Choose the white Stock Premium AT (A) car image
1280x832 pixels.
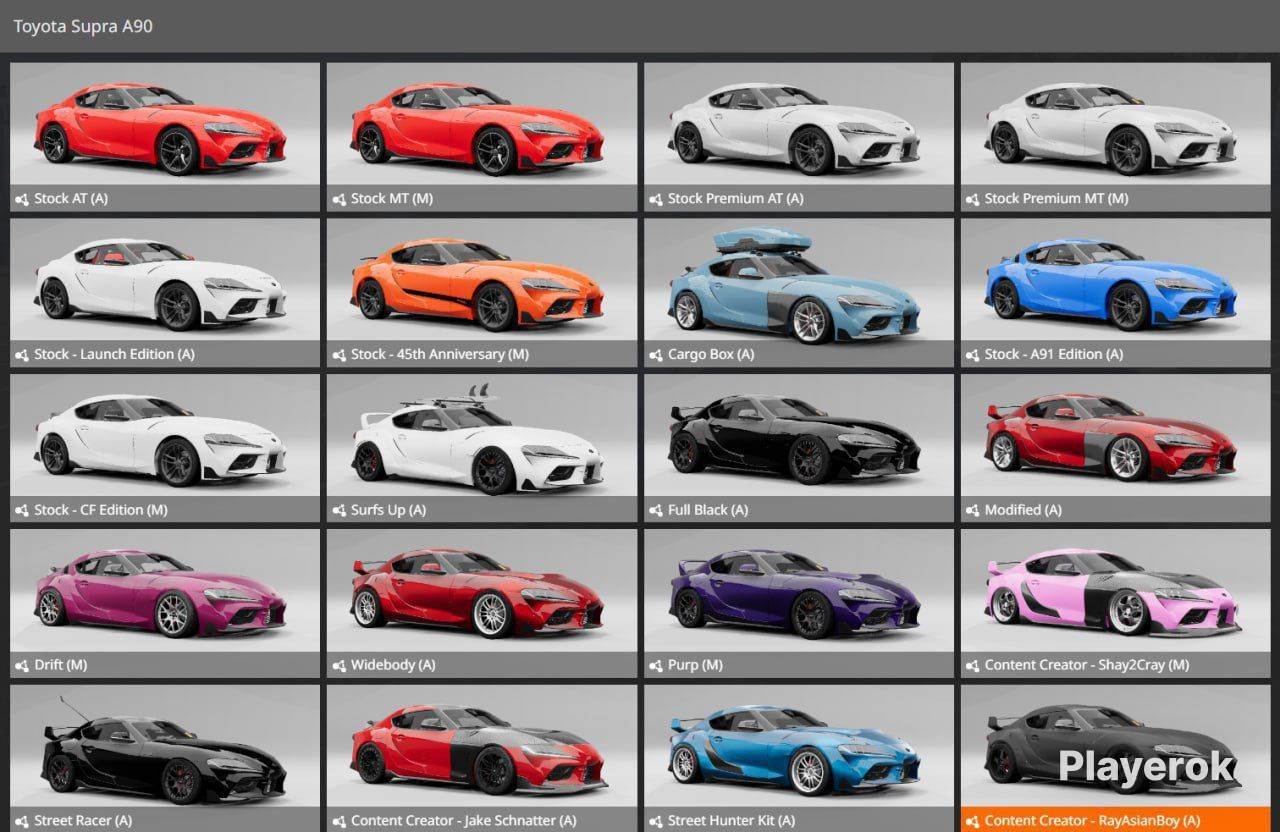point(798,124)
